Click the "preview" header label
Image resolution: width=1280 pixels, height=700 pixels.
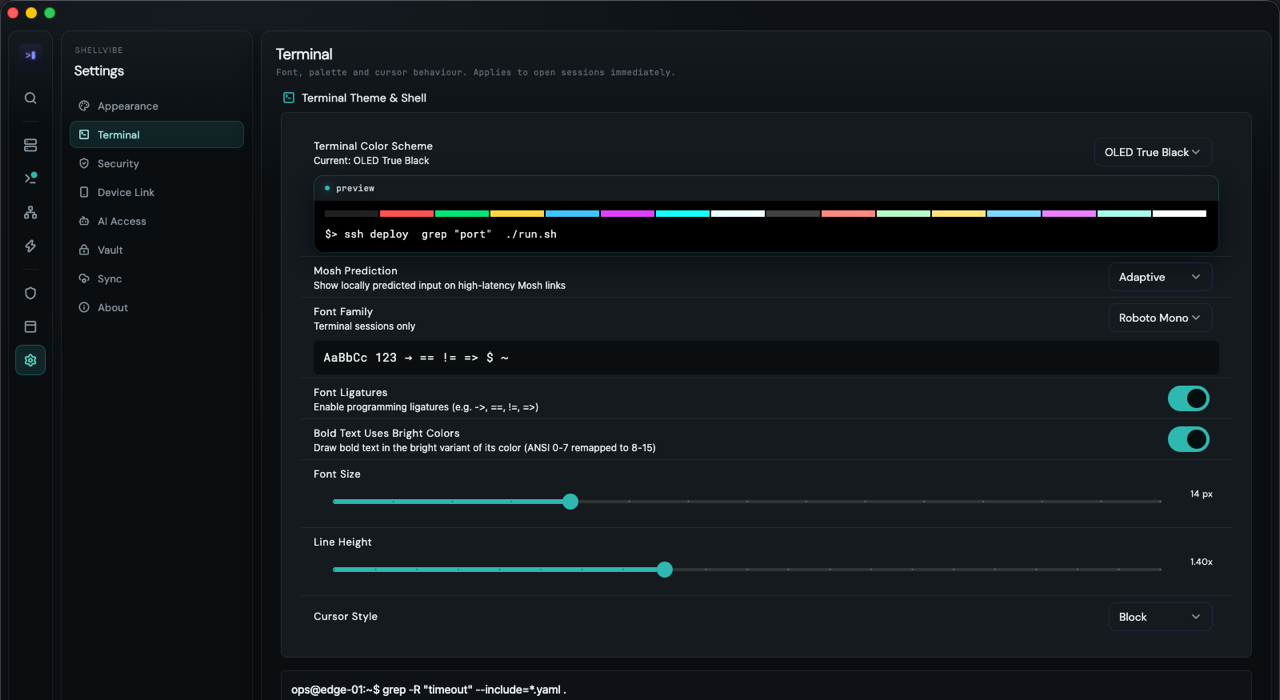click(355, 188)
